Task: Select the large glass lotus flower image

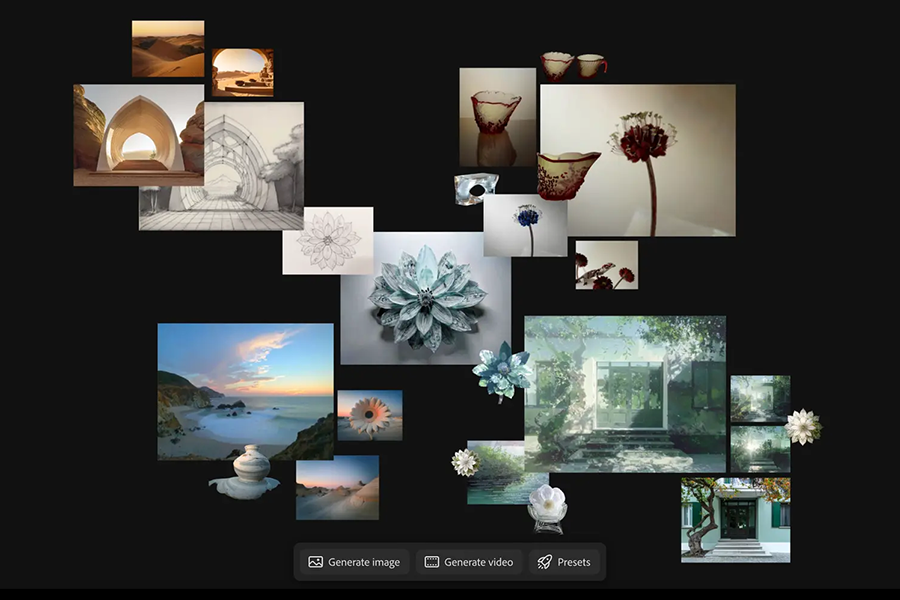Action: (x=426, y=298)
